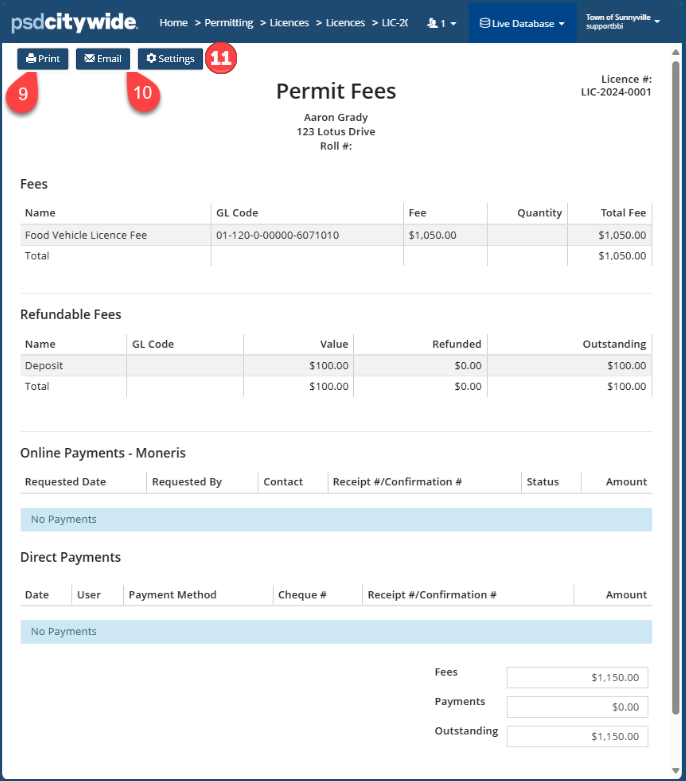Open the second Licences breadcrumb
The height and width of the screenshot is (781, 686).
click(345, 23)
